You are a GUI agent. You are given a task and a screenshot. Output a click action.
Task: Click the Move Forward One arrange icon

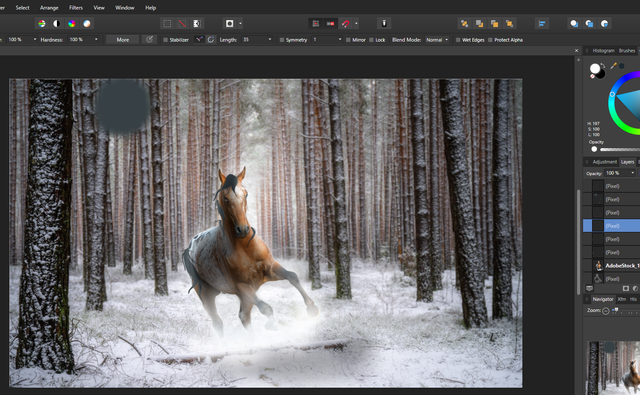pos(494,24)
